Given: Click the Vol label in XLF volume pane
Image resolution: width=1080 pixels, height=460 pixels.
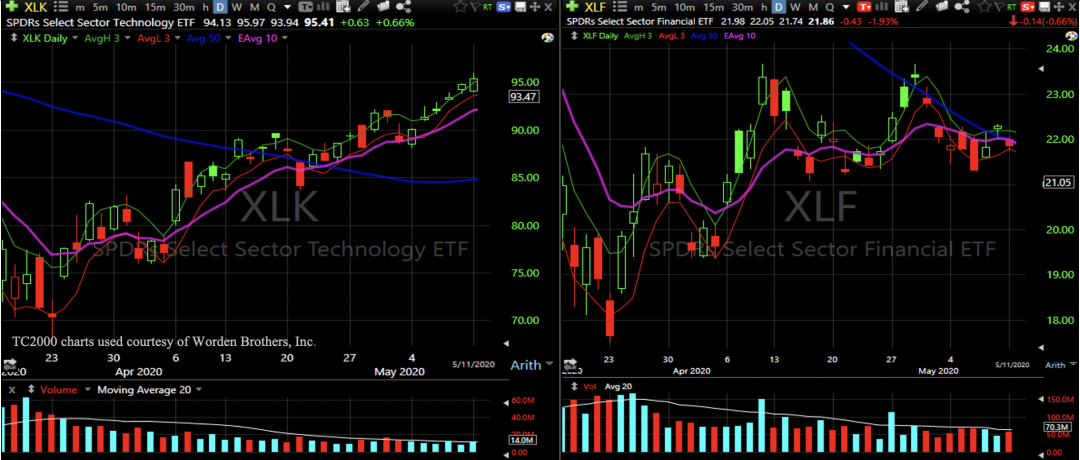Looking at the screenshot, I should click(x=592, y=386).
